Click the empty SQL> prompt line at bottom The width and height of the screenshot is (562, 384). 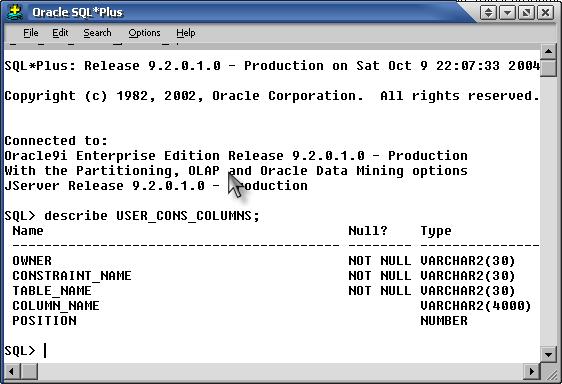pos(25,350)
